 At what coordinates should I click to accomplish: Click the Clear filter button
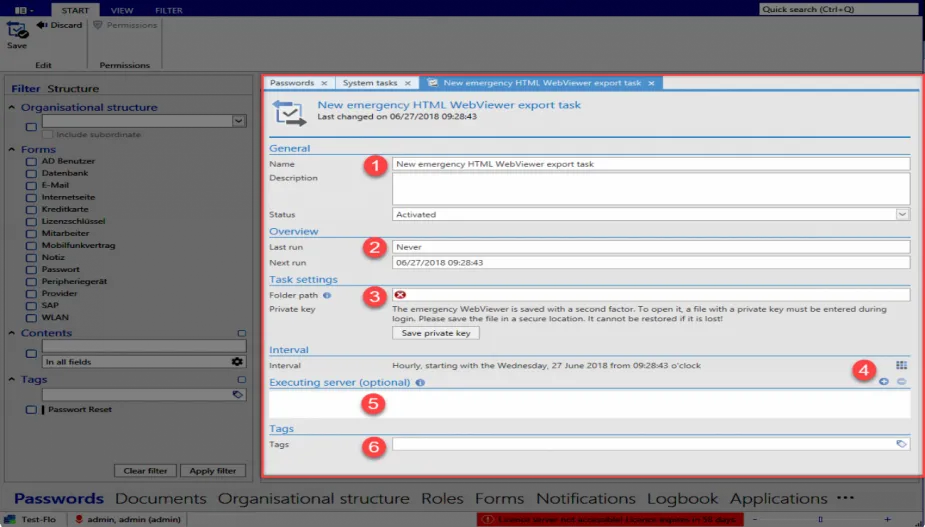click(x=146, y=470)
